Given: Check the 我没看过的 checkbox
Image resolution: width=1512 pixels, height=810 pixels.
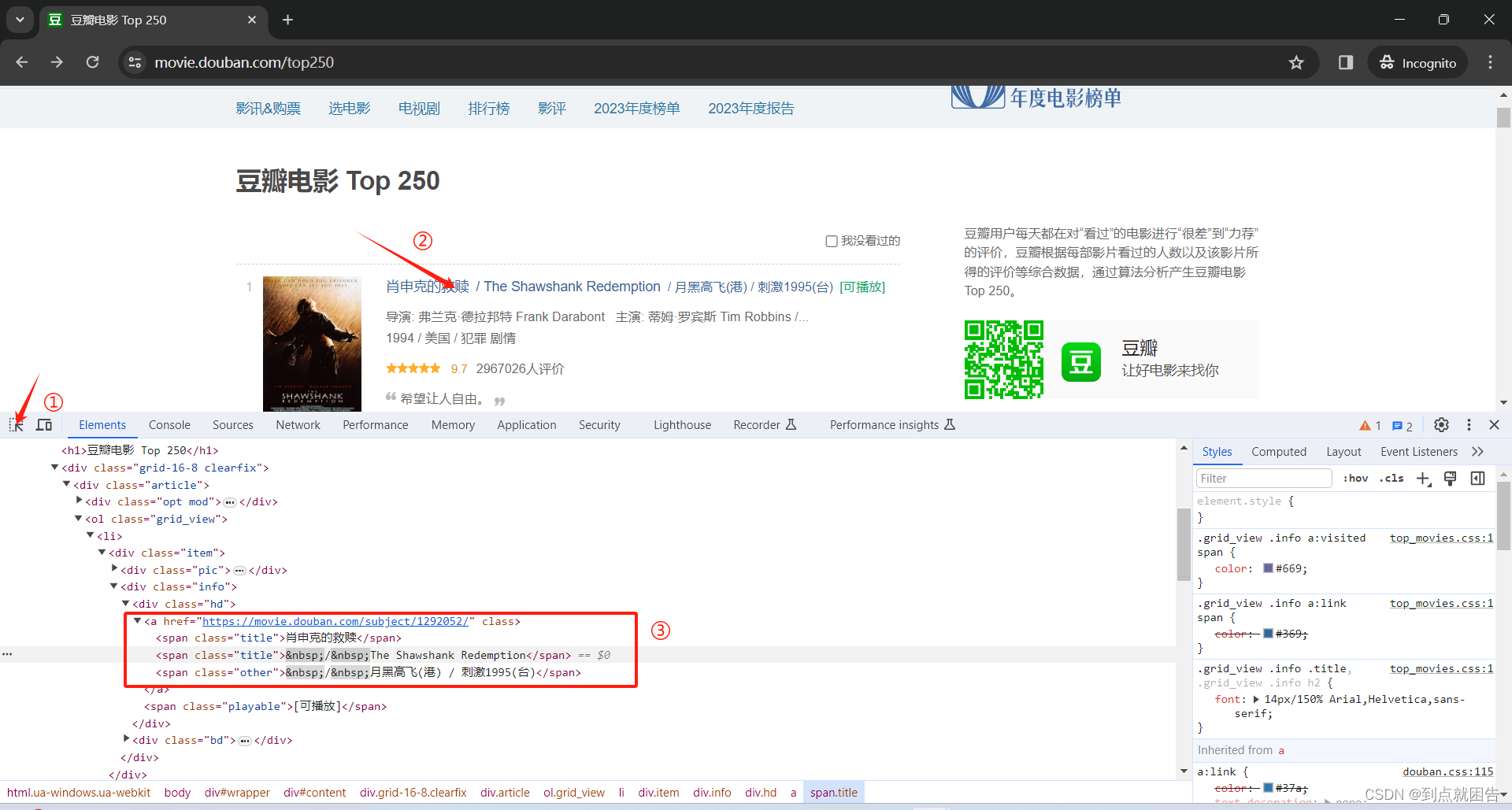Looking at the screenshot, I should pyautogui.click(x=832, y=241).
